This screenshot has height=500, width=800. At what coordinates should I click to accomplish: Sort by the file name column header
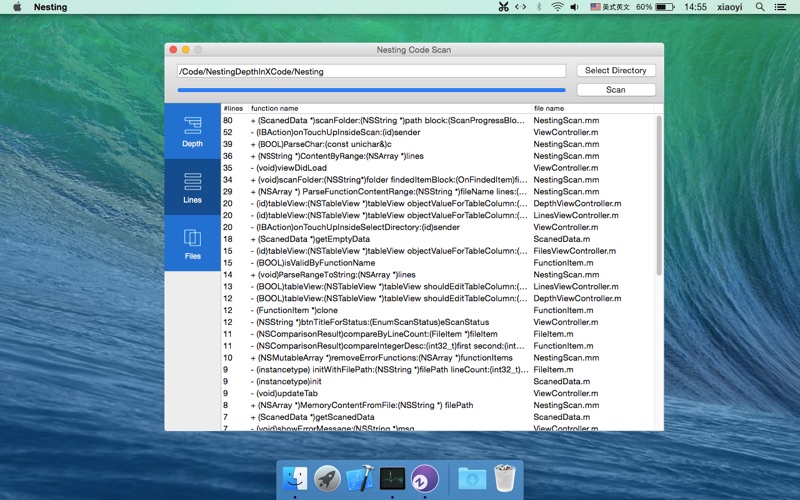pos(593,108)
